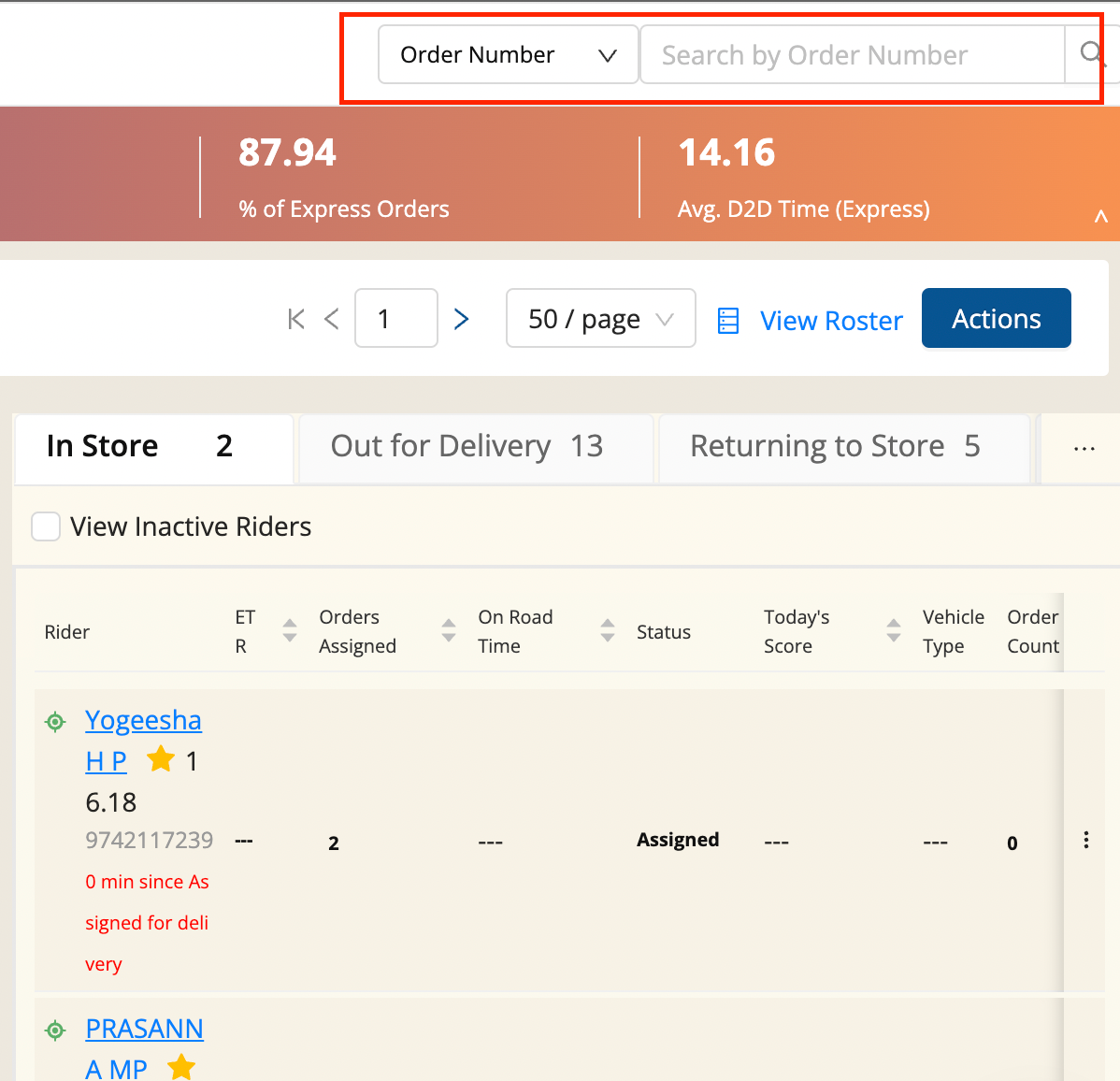This screenshot has height=1081, width=1120.
Task: Show more tabs via ellipsis
Action: (1084, 449)
